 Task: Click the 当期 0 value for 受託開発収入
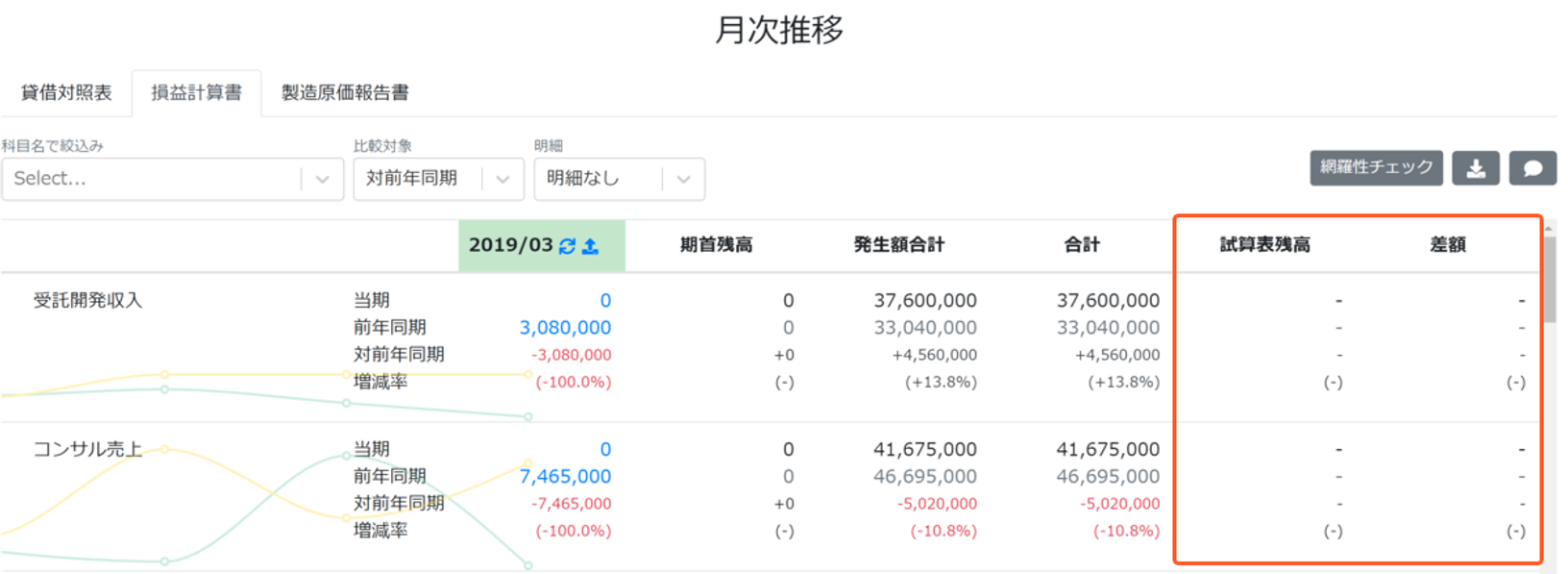(x=605, y=301)
